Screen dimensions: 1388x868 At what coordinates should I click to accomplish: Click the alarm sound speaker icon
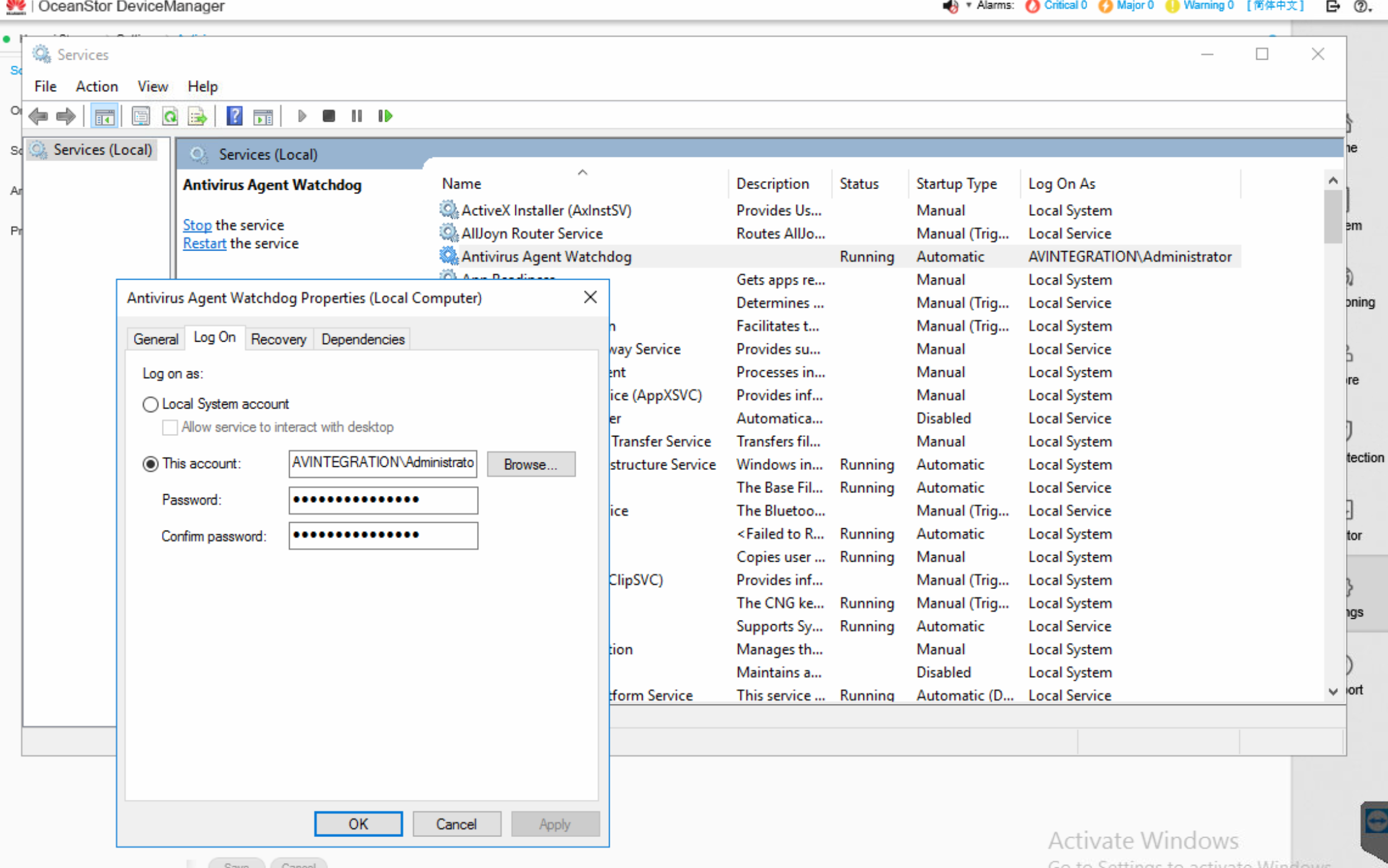pyautogui.click(x=950, y=7)
